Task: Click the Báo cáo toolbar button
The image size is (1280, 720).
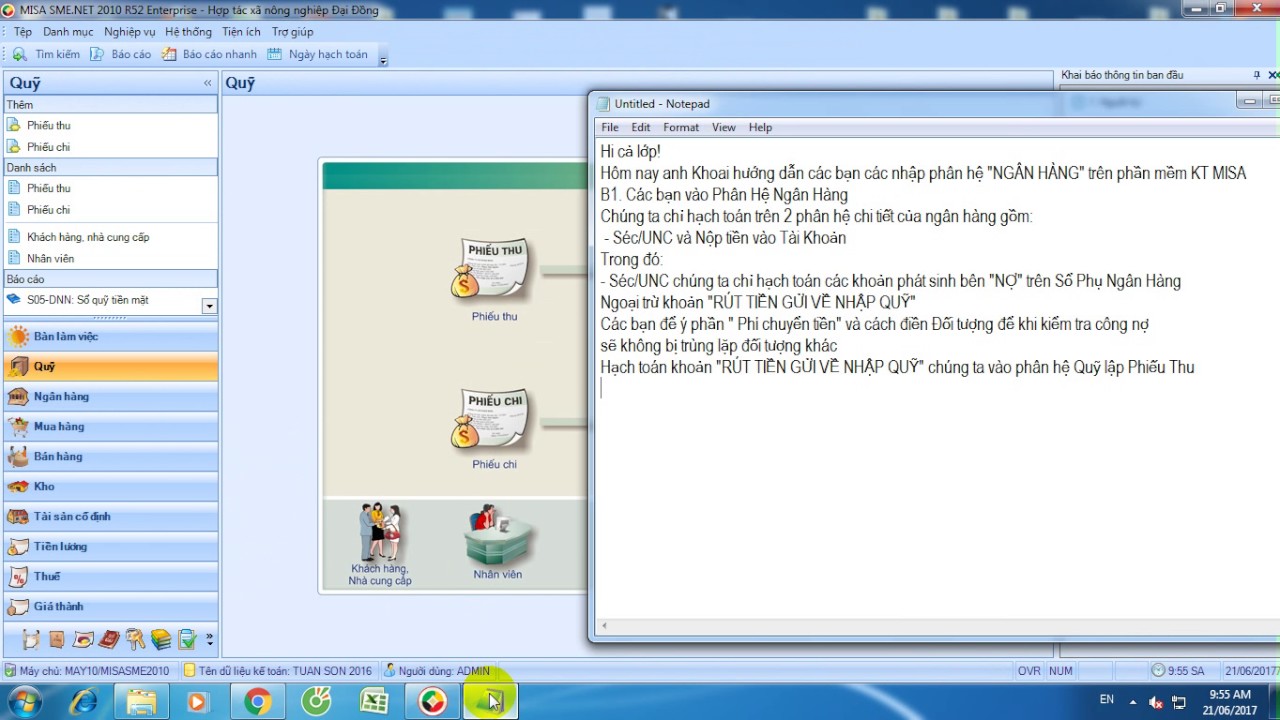Action: 121,54
